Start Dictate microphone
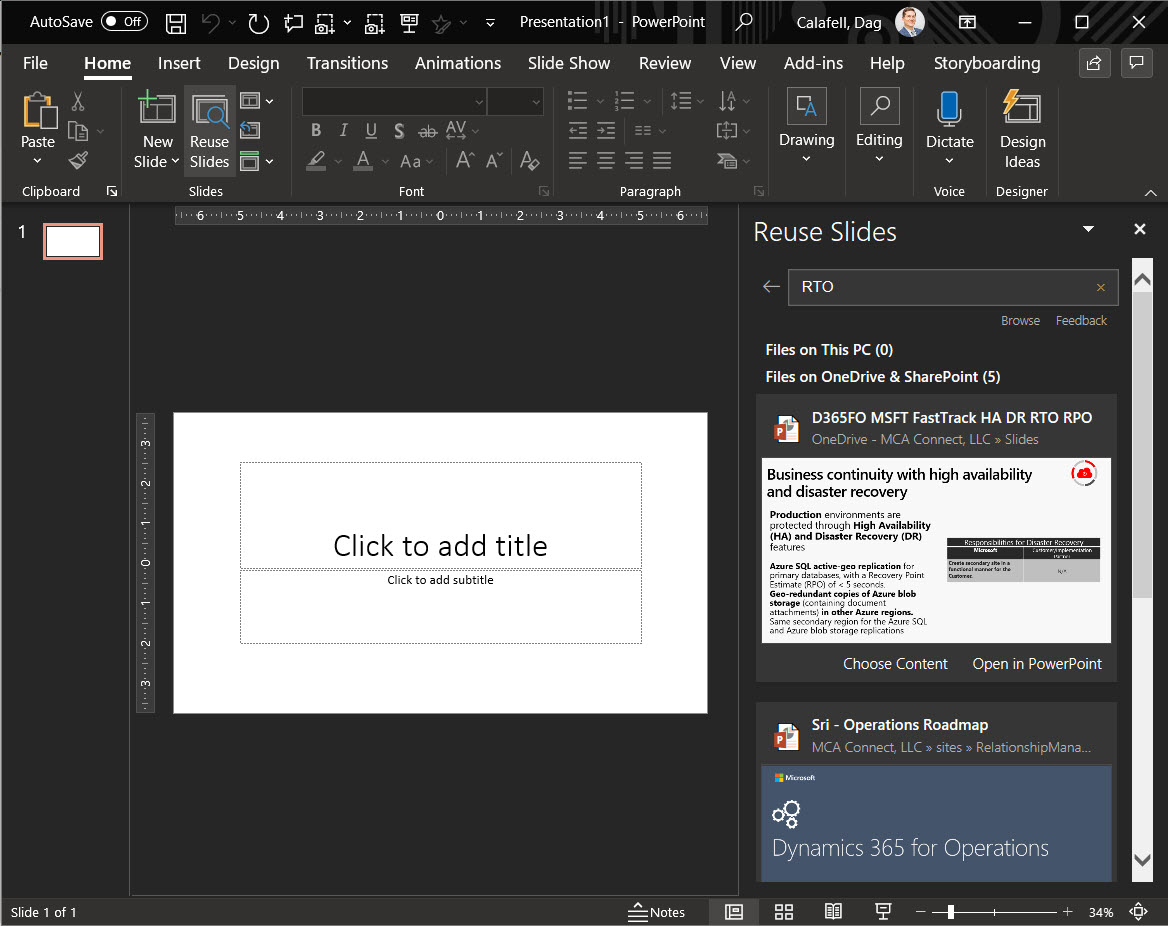Image resolution: width=1168 pixels, height=926 pixels. (x=949, y=130)
